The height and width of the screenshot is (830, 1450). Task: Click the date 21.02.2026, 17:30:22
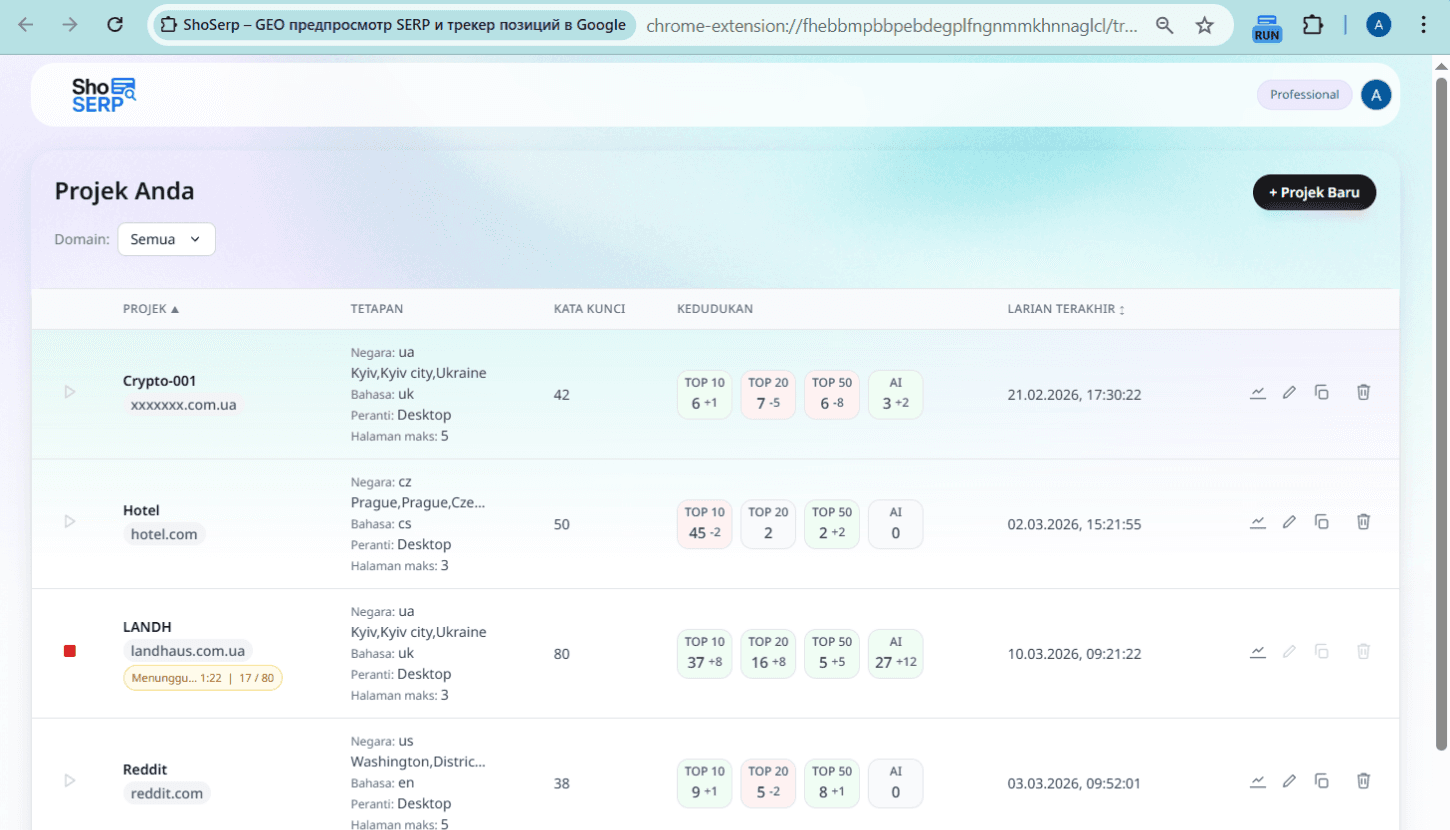pos(1075,395)
